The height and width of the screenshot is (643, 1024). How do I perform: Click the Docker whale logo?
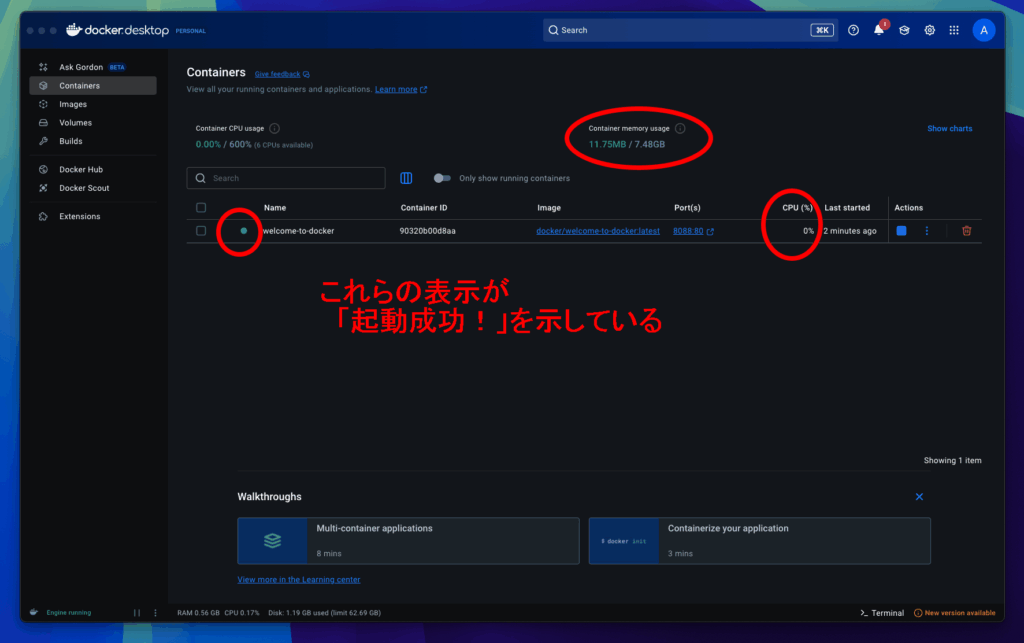click(74, 29)
